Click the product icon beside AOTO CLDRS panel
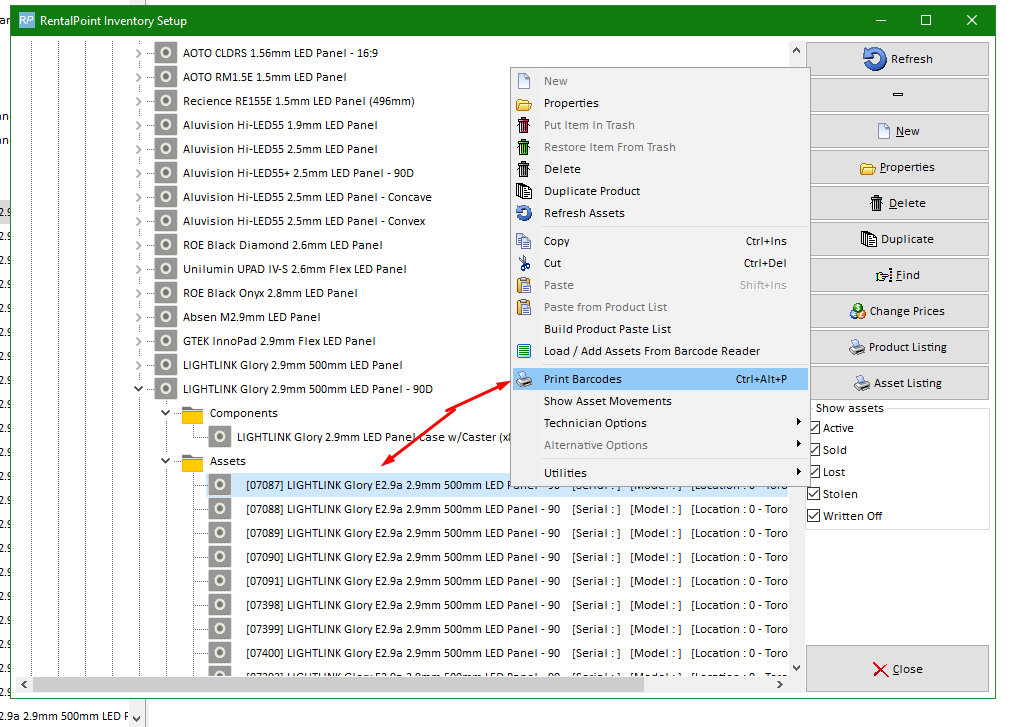Image resolution: width=1019 pixels, height=727 pixels. pyautogui.click(x=166, y=53)
